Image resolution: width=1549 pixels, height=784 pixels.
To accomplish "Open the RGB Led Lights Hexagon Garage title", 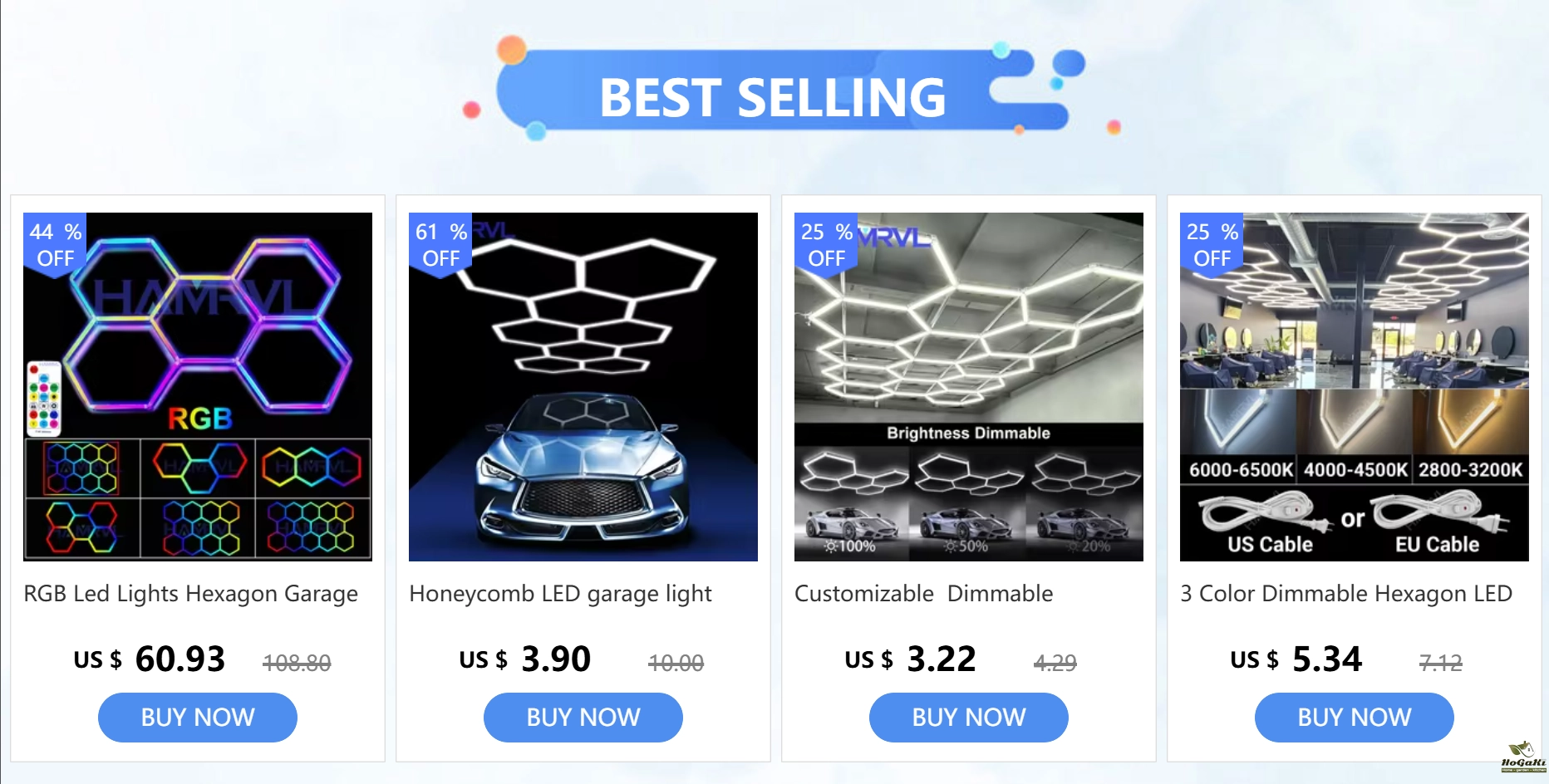I will point(191,594).
